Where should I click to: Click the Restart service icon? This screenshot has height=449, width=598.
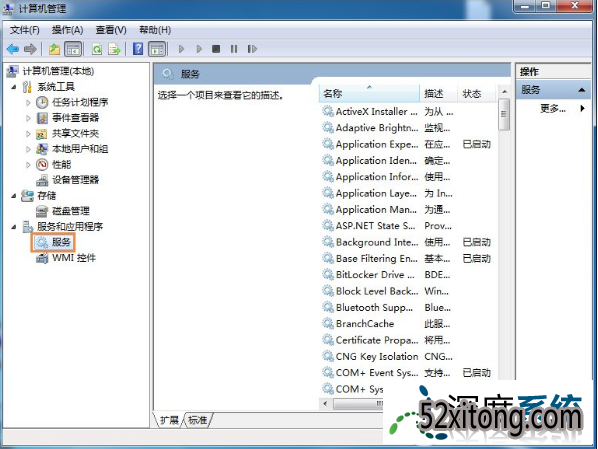pyautogui.click(x=252, y=49)
